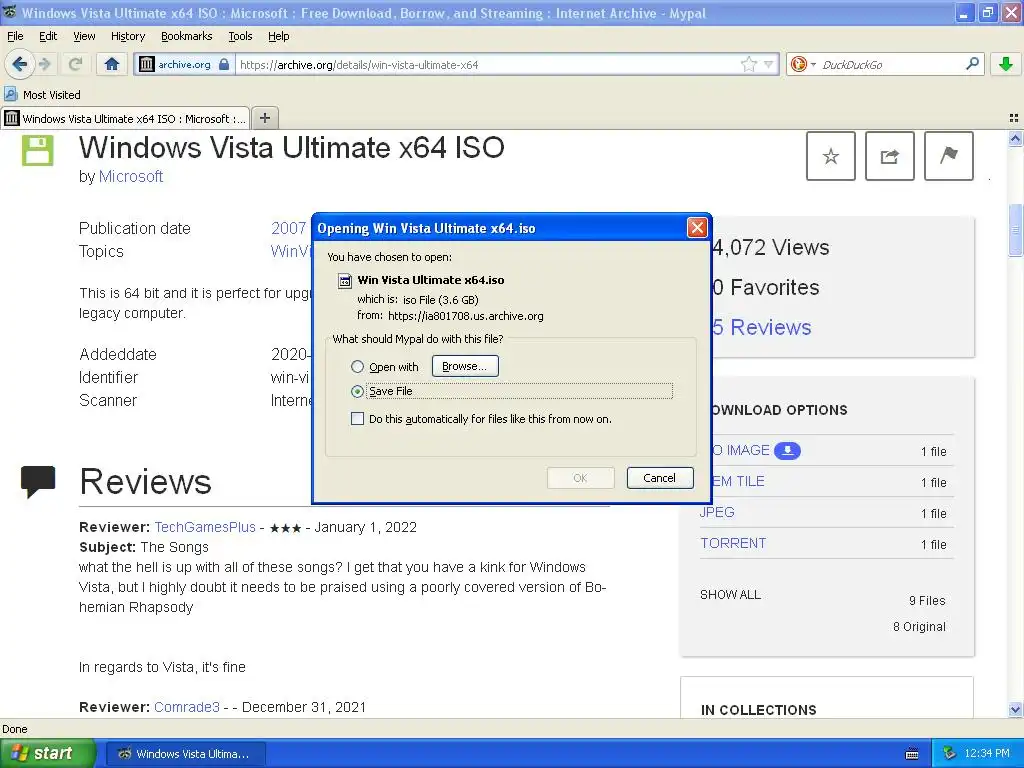This screenshot has width=1024, height=768.
Task: Open the Home page icon
Action: tap(112, 64)
